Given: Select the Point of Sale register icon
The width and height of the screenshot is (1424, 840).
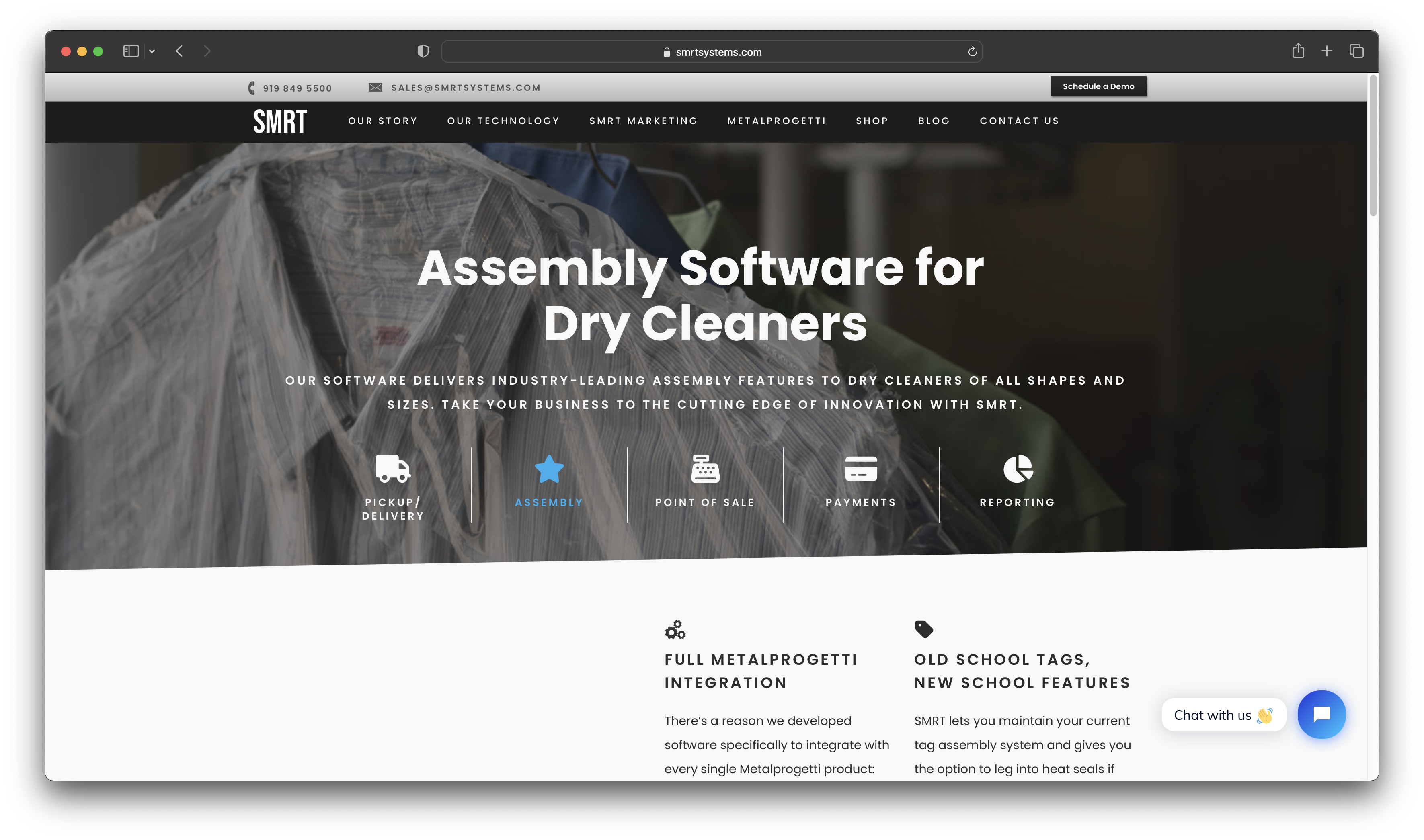Looking at the screenshot, I should (x=705, y=469).
